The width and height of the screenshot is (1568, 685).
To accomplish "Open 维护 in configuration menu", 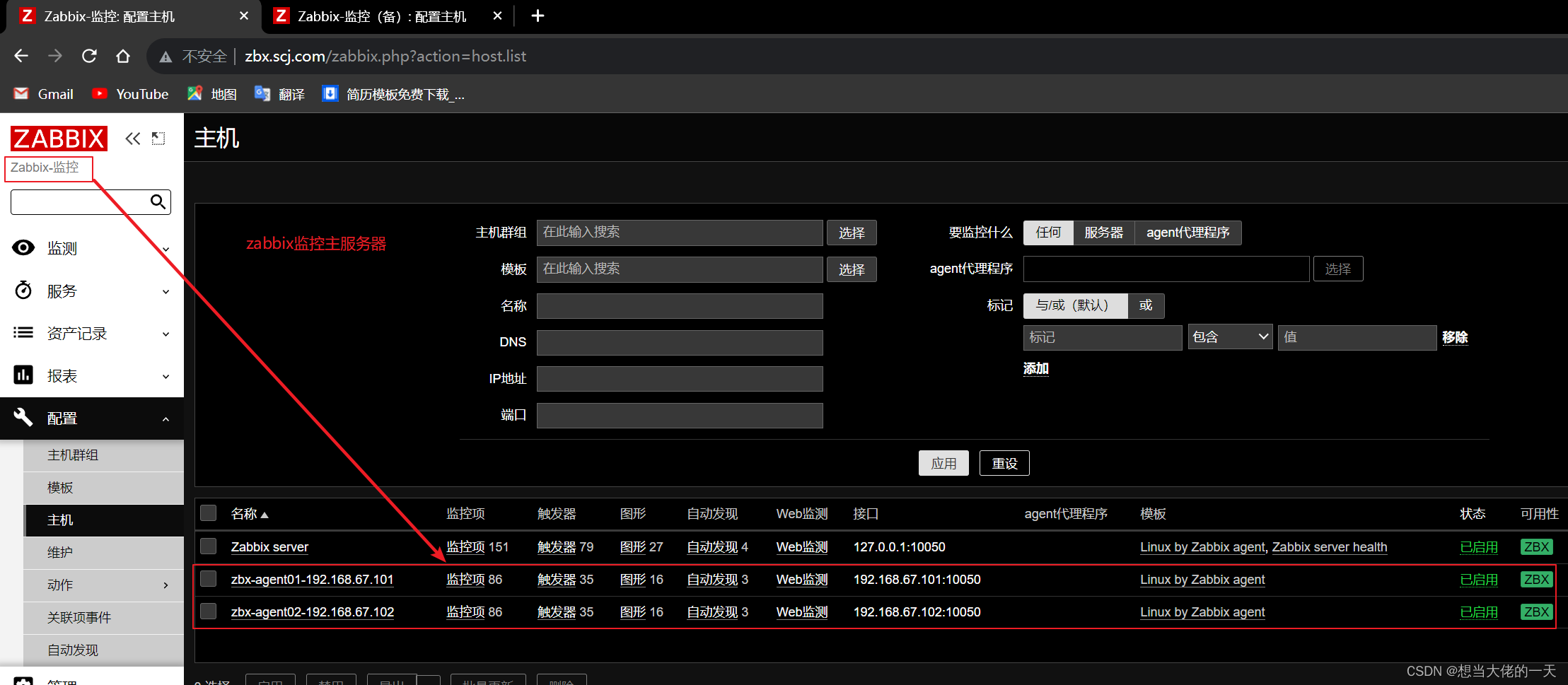I will 104,553.
